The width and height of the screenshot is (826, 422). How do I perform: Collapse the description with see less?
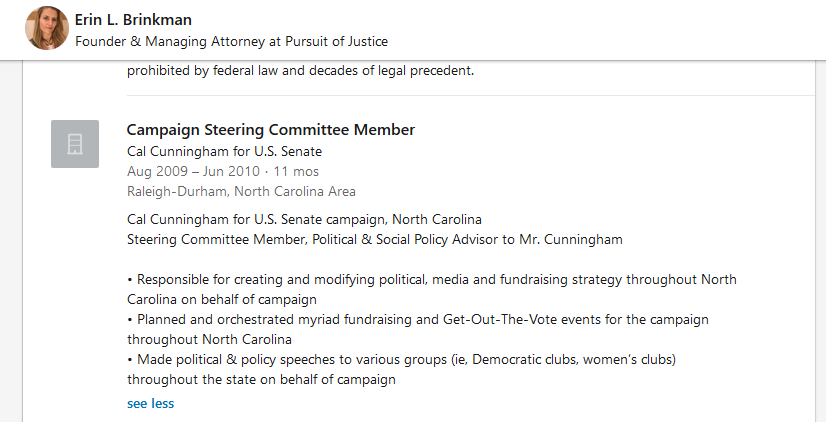tap(150, 403)
